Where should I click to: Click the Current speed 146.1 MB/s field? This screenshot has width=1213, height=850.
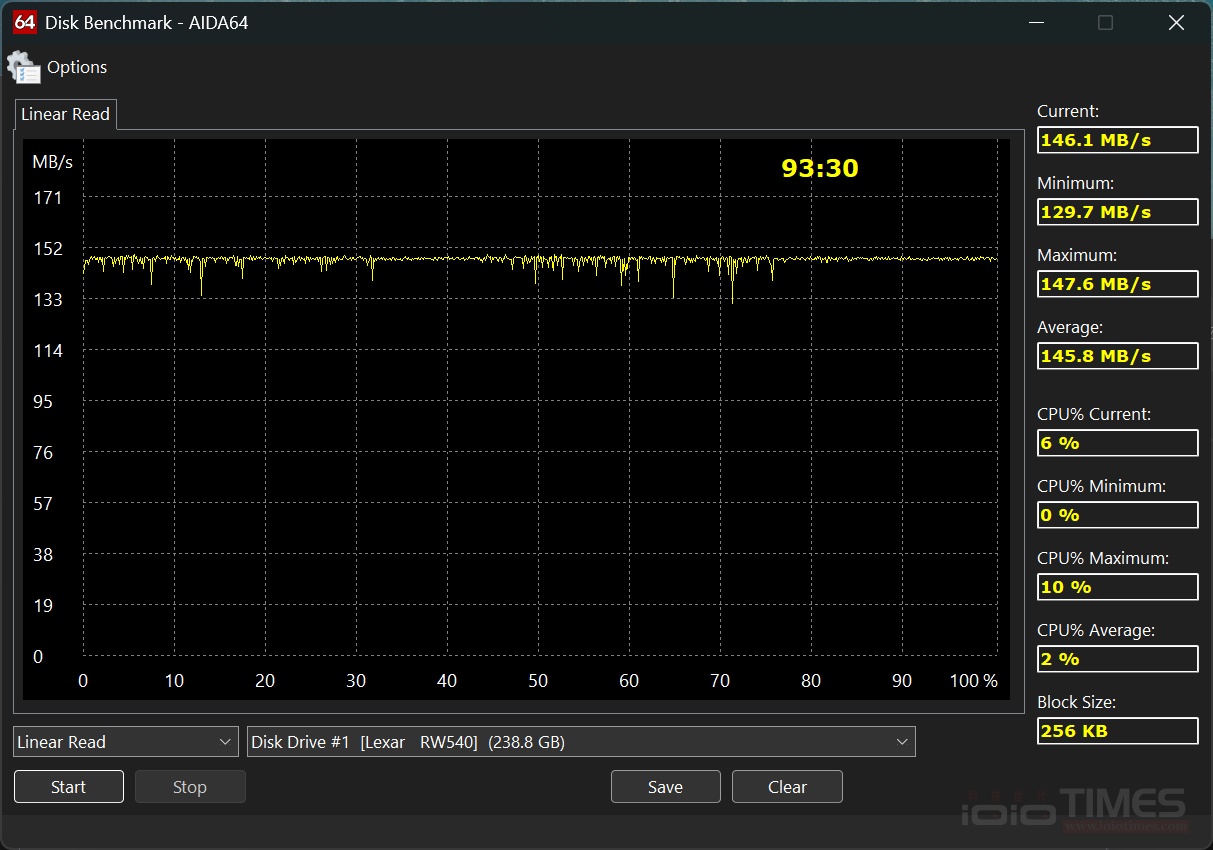pos(1117,140)
